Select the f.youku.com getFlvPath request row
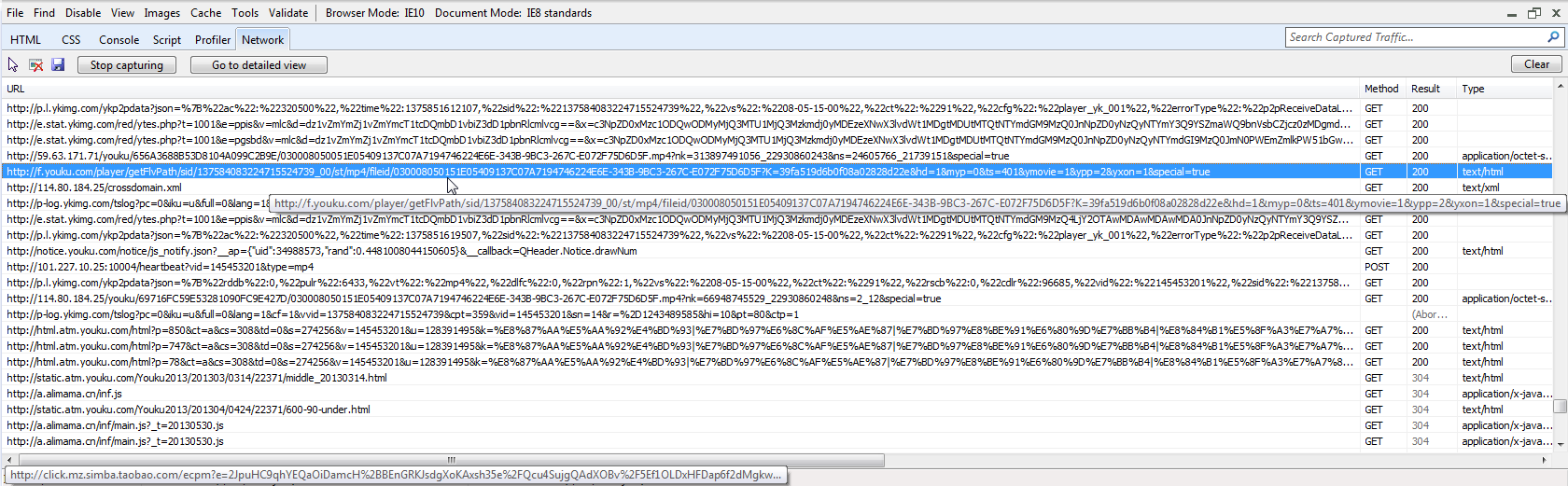 (777, 172)
